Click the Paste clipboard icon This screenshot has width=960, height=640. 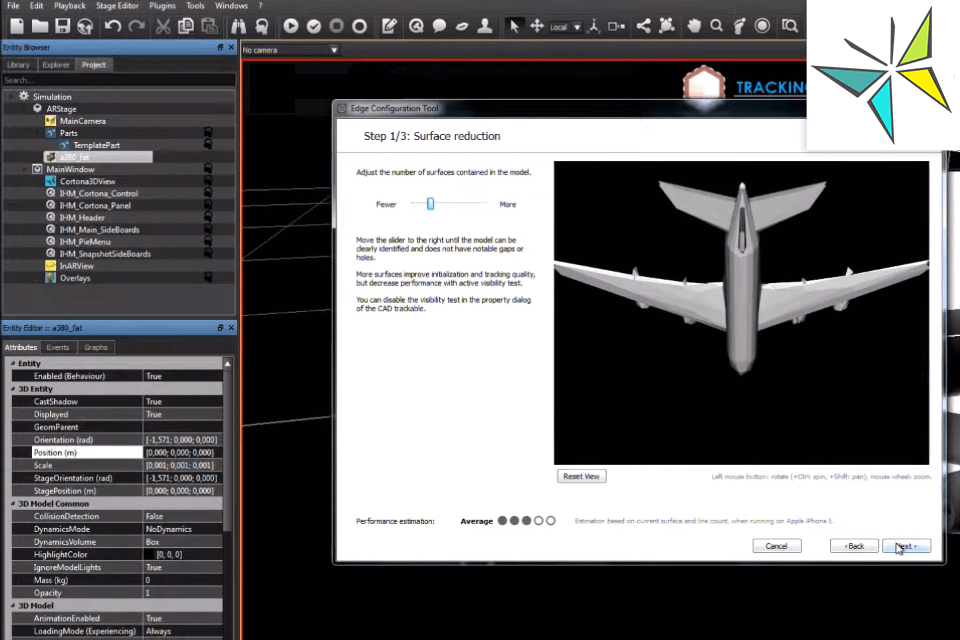pos(209,26)
